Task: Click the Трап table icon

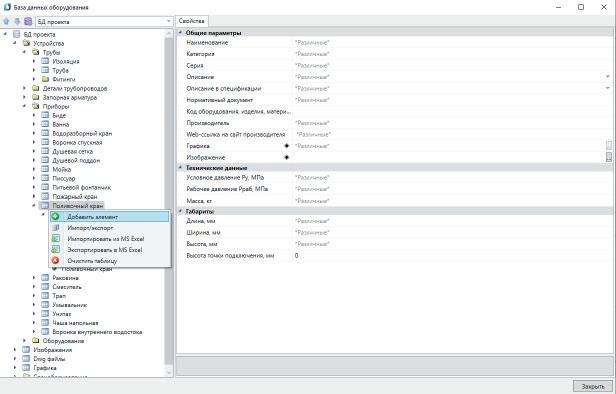Action: (45, 296)
